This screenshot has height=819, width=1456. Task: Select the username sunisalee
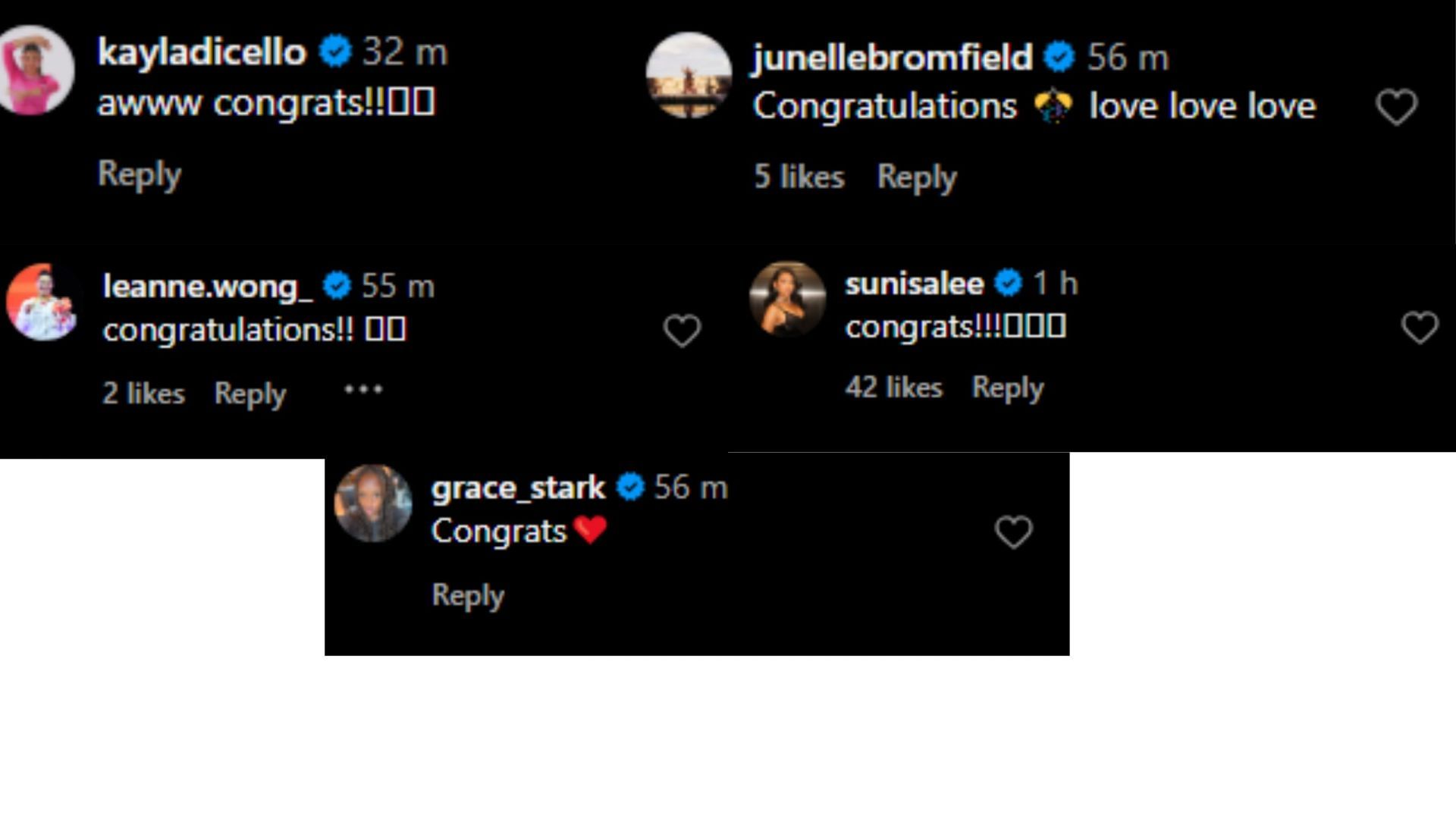(x=915, y=283)
